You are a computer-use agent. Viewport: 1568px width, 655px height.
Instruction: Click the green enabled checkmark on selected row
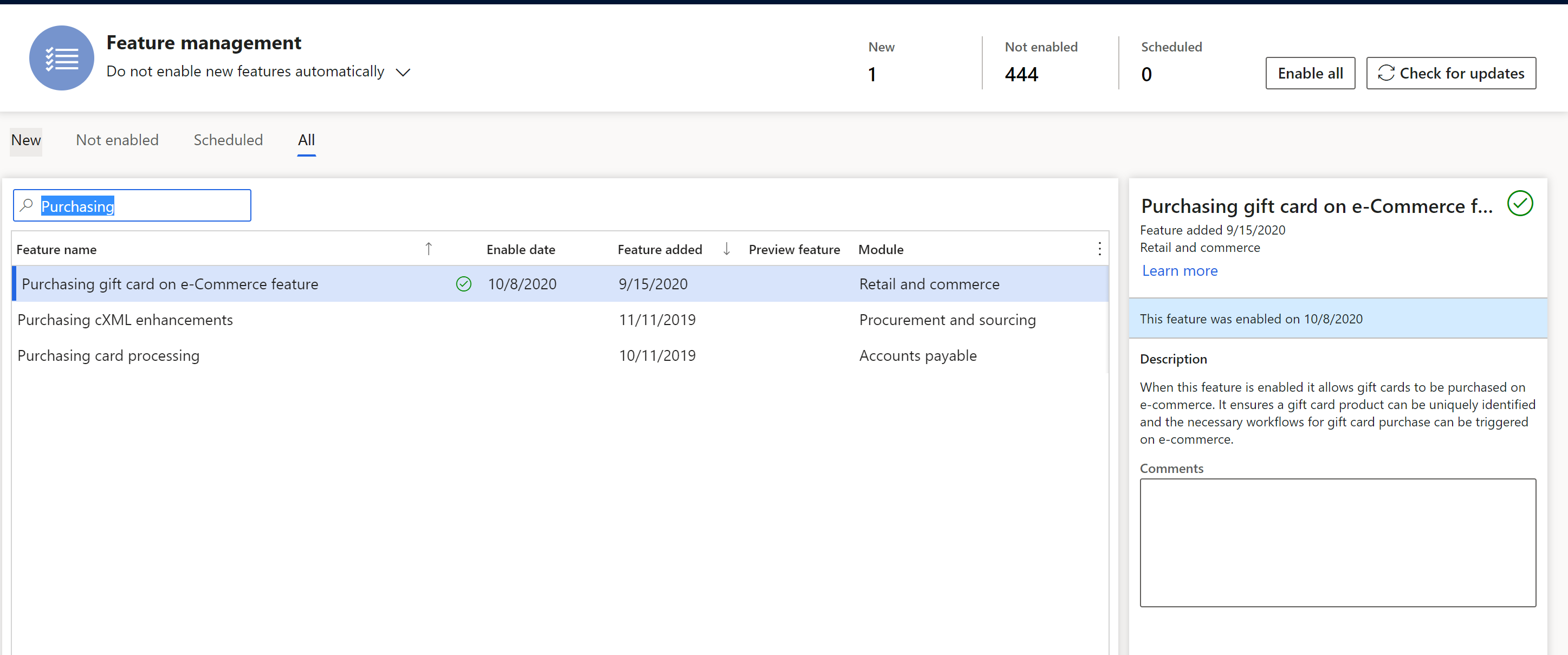(x=462, y=284)
